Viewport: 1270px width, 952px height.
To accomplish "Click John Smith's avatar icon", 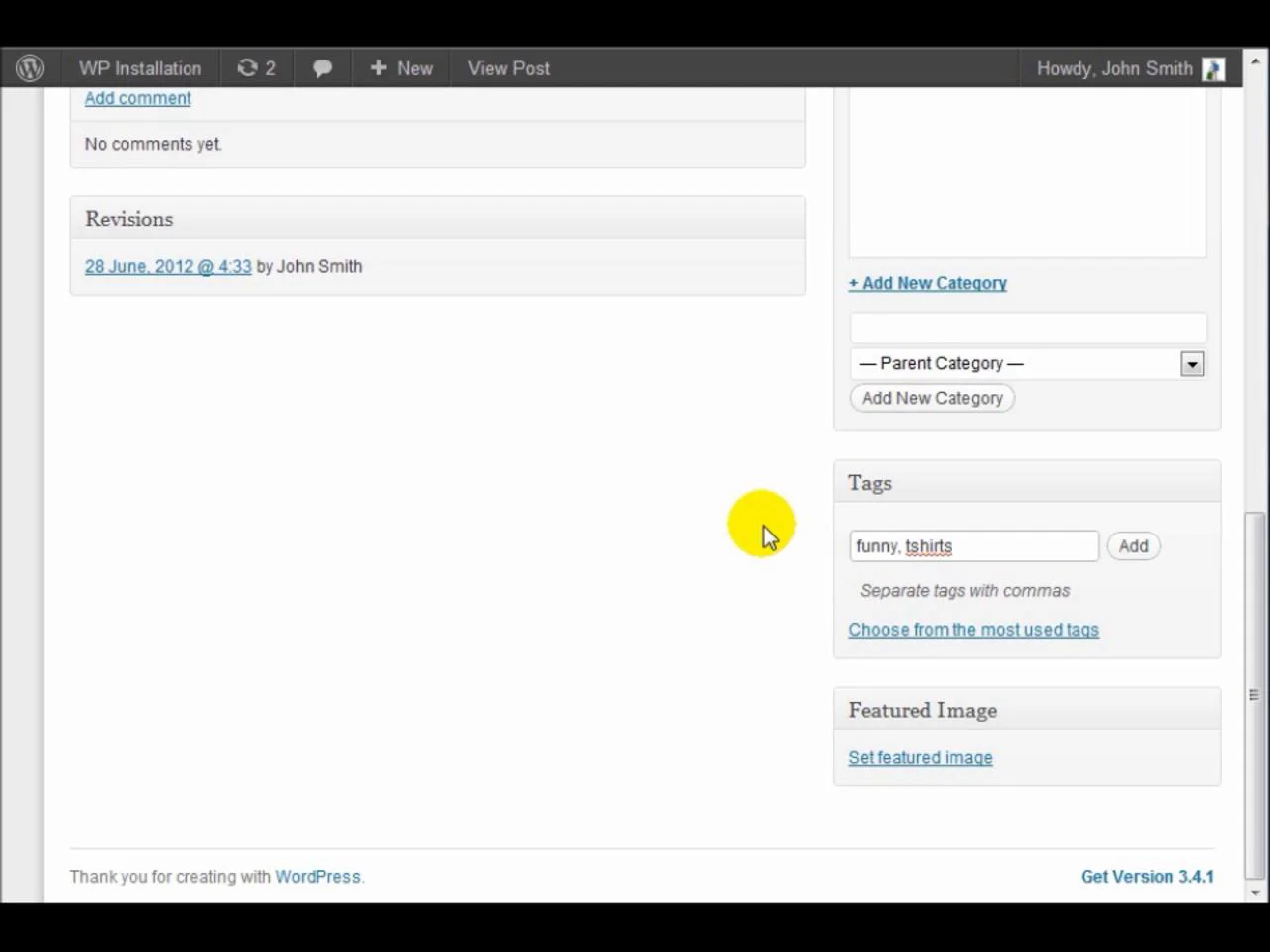I will pos(1213,68).
